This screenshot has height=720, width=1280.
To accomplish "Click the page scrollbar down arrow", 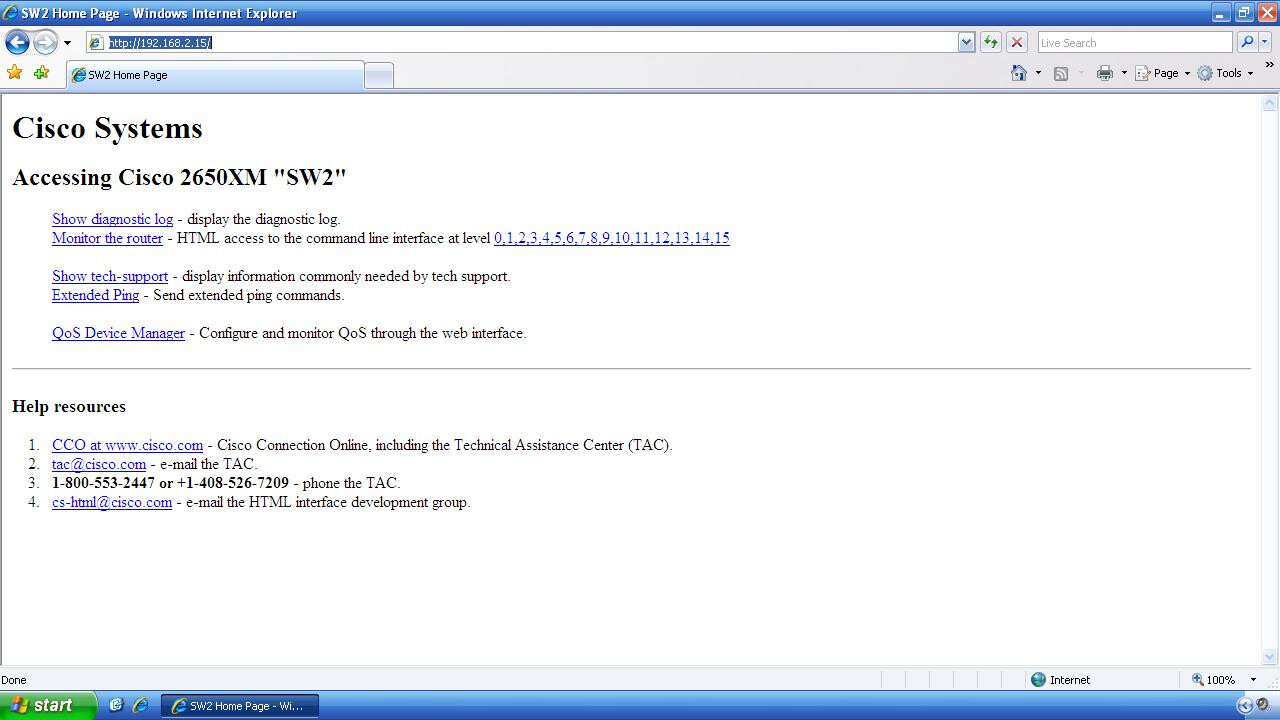I will 1270,657.
